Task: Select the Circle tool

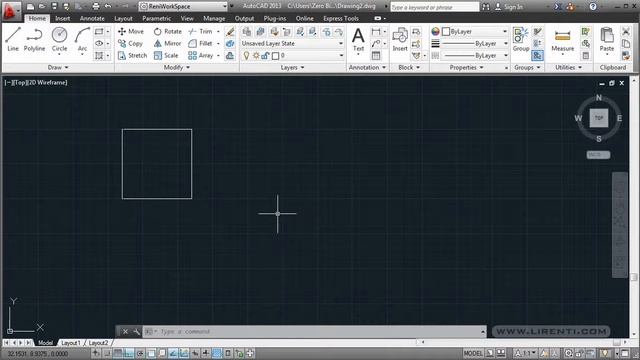Action: 59,39
